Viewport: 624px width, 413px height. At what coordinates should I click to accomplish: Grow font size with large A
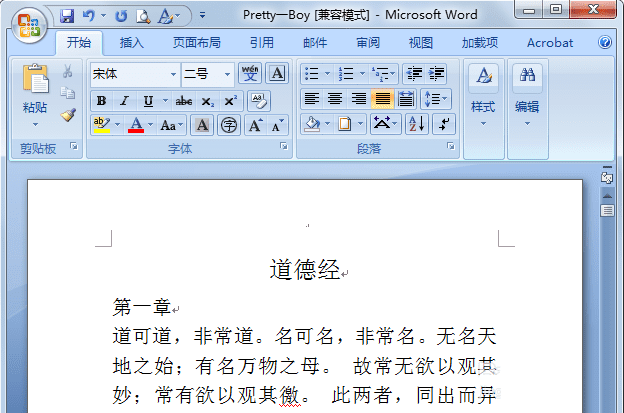[255, 125]
